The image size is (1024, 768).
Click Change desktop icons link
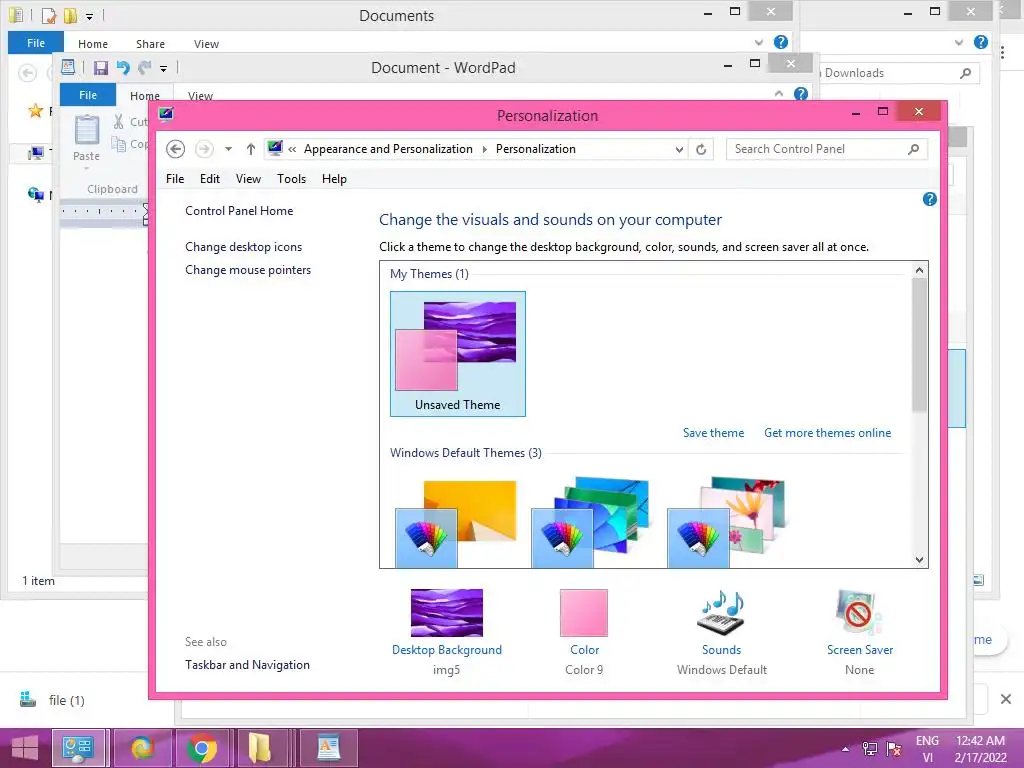pyautogui.click(x=244, y=247)
